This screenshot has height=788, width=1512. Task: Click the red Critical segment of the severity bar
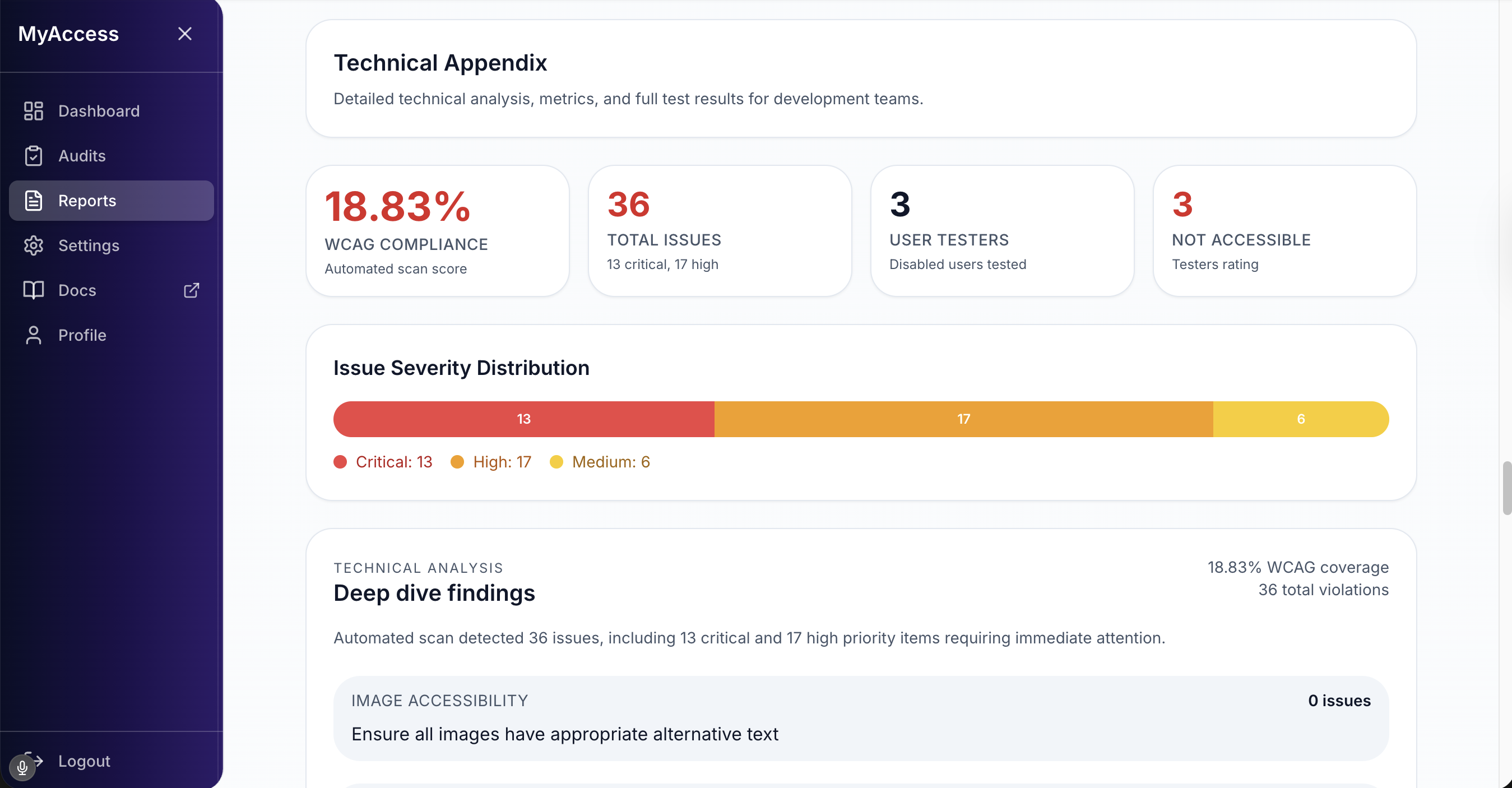(x=523, y=419)
